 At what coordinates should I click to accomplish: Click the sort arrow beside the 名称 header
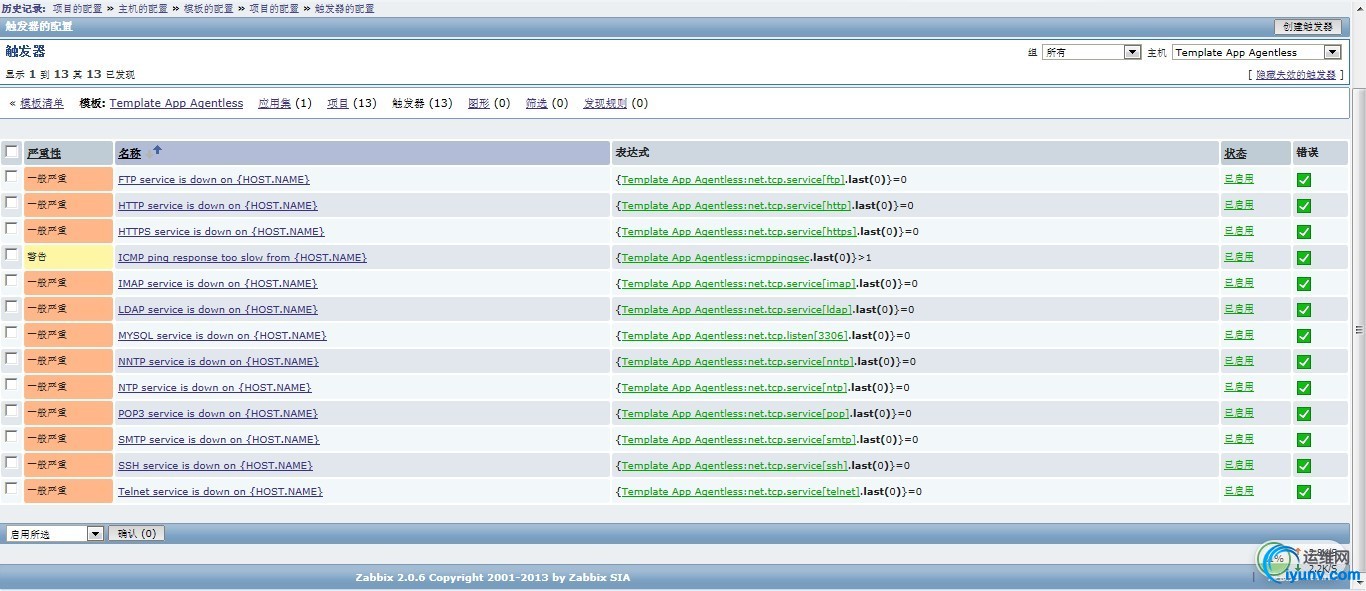pyautogui.click(x=157, y=150)
